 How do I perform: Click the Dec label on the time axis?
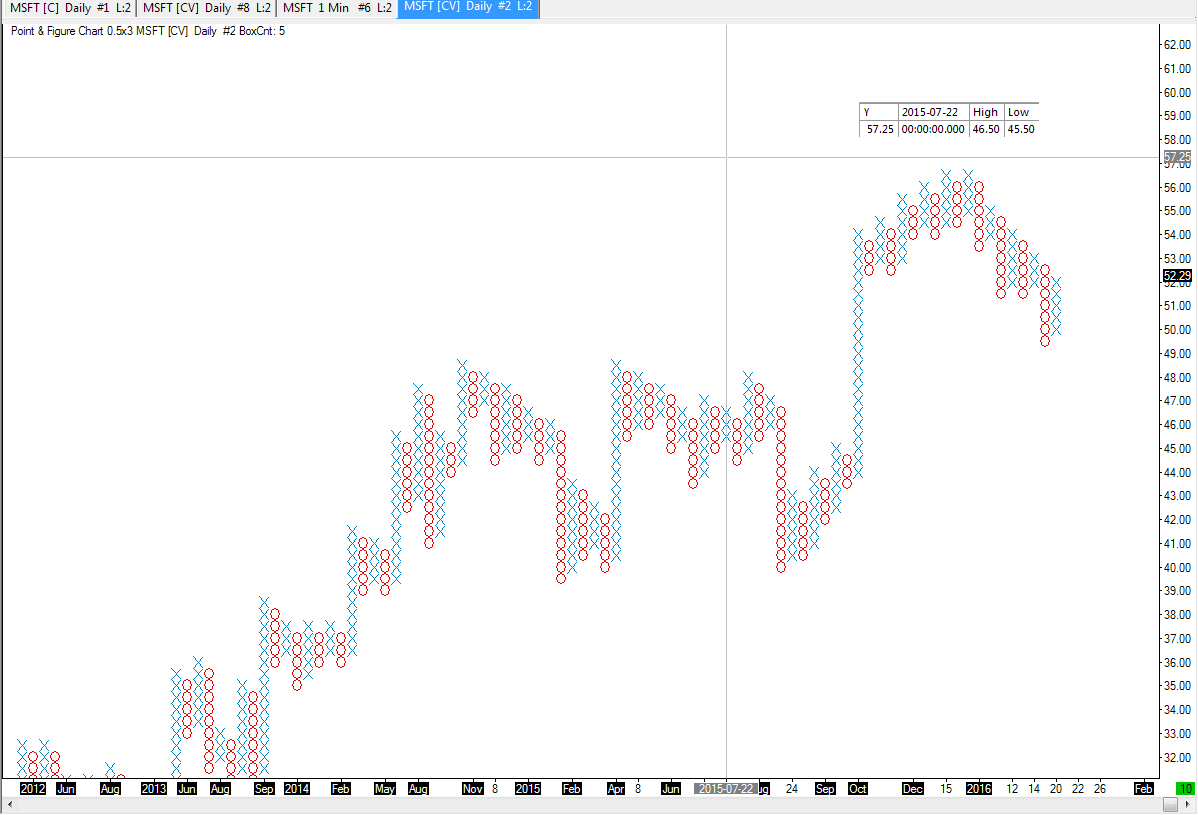point(912,788)
